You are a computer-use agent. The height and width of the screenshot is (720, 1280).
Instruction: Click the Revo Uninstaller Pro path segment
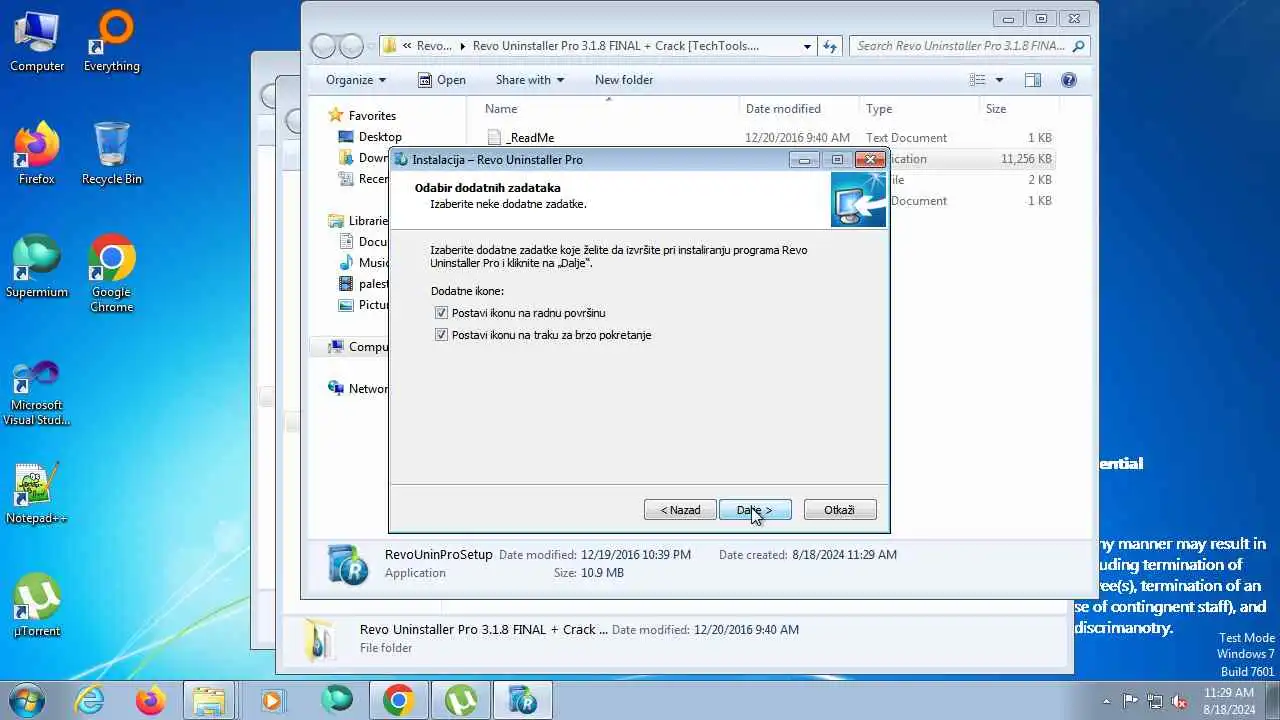tap(615, 46)
